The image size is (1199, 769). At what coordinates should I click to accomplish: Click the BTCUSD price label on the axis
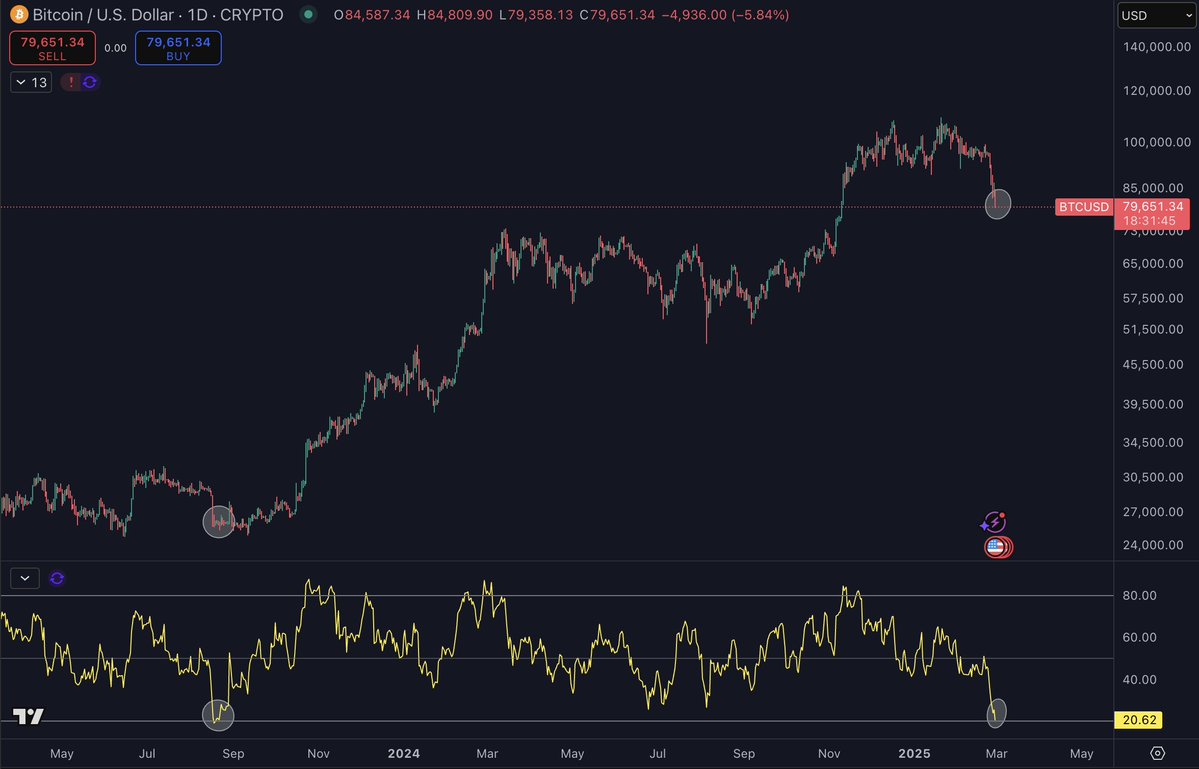click(x=1083, y=207)
